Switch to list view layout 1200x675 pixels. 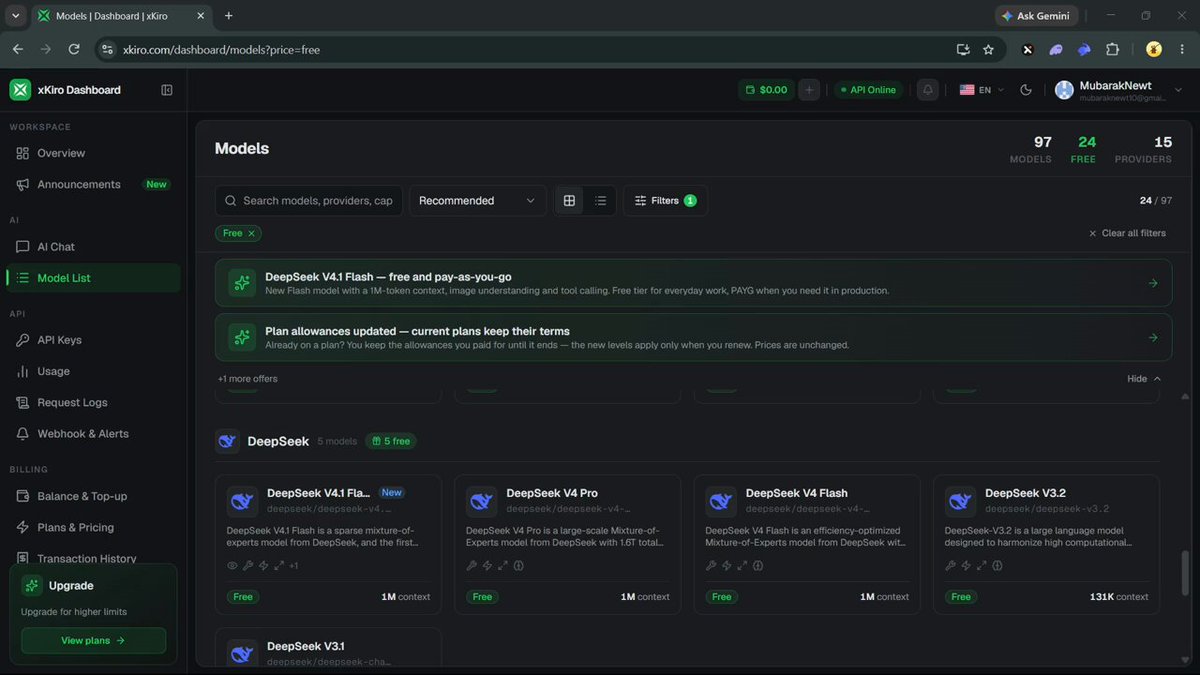(x=600, y=201)
